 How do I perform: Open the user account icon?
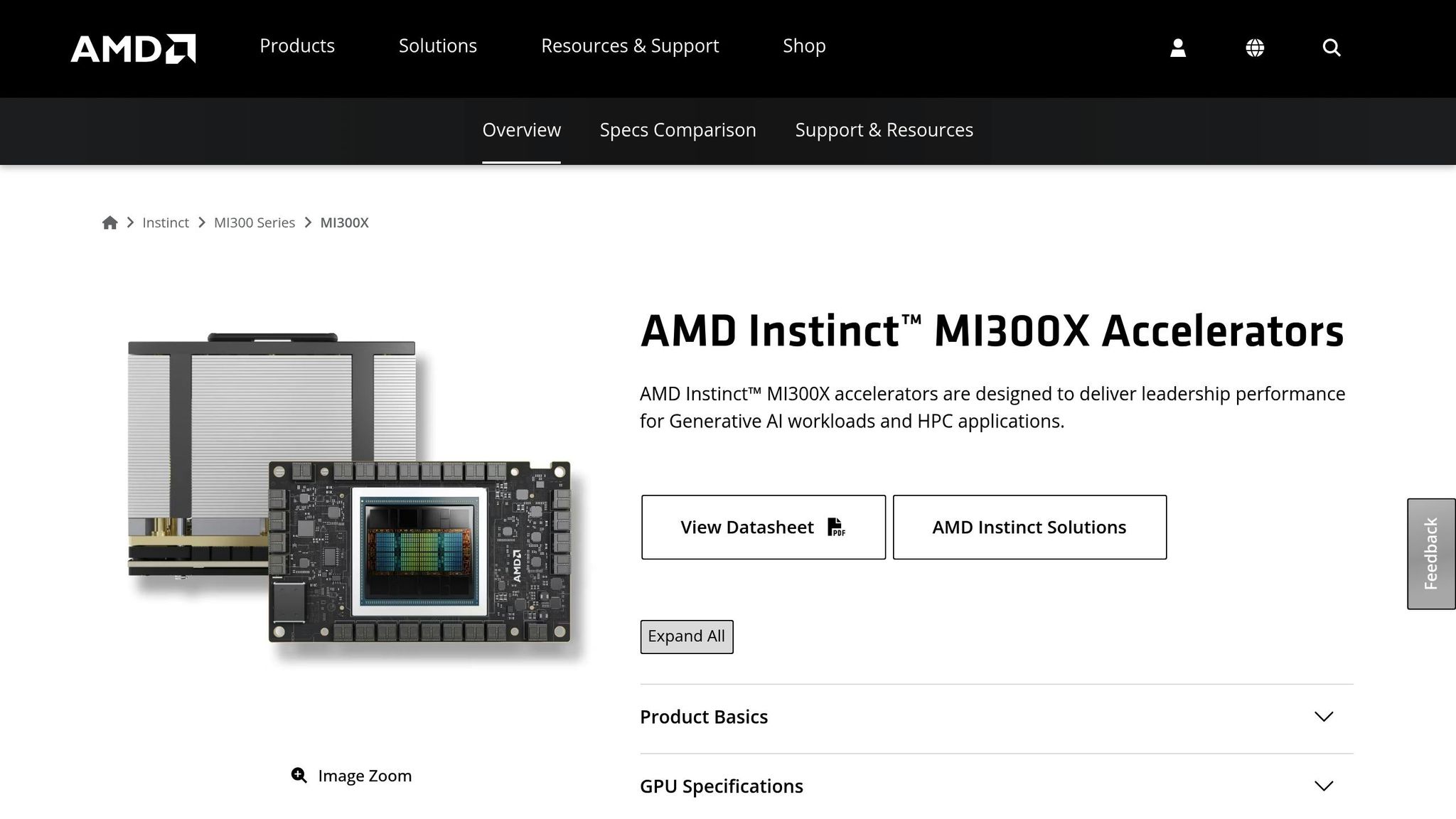1177,47
